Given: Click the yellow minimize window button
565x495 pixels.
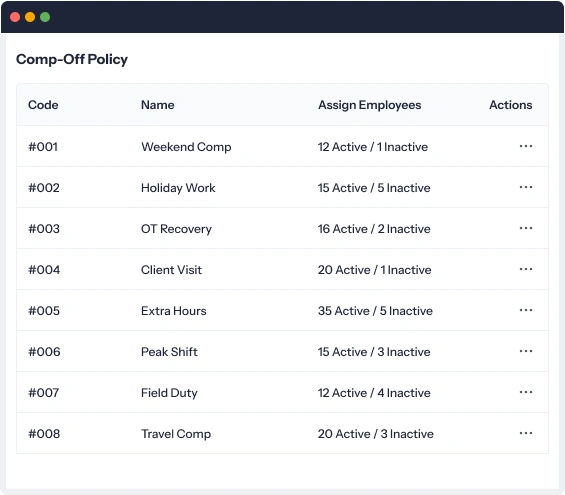Looking at the screenshot, I should coord(30,17).
